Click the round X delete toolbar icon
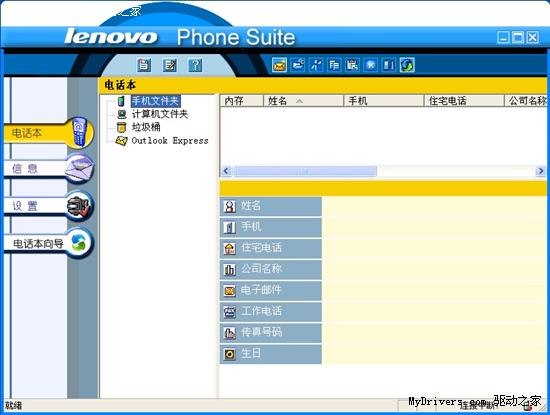 [x=370, y=65]
